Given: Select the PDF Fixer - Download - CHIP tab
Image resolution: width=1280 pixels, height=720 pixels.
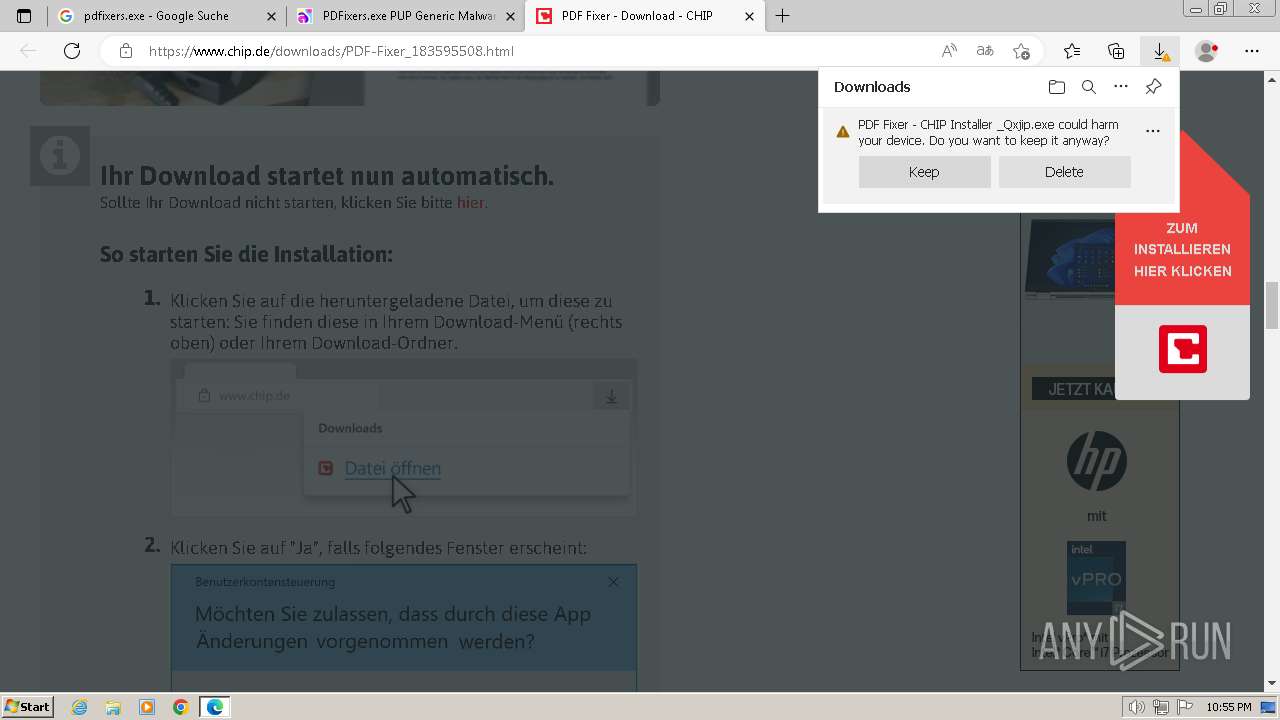Looking at the screenshot, I should click(x=644, y=16).
